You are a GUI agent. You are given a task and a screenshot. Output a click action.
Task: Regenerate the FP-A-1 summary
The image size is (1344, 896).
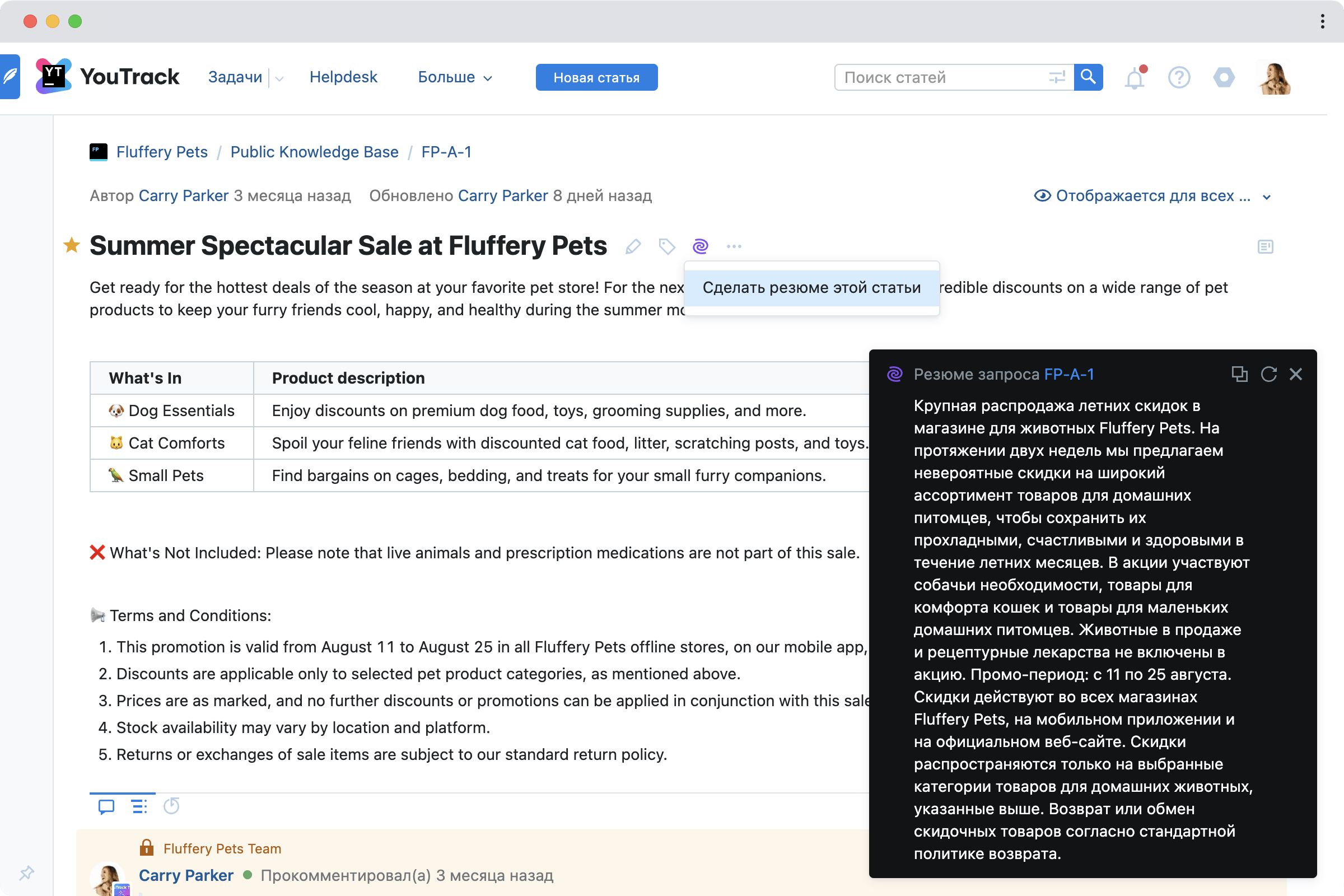(1269, 374)
